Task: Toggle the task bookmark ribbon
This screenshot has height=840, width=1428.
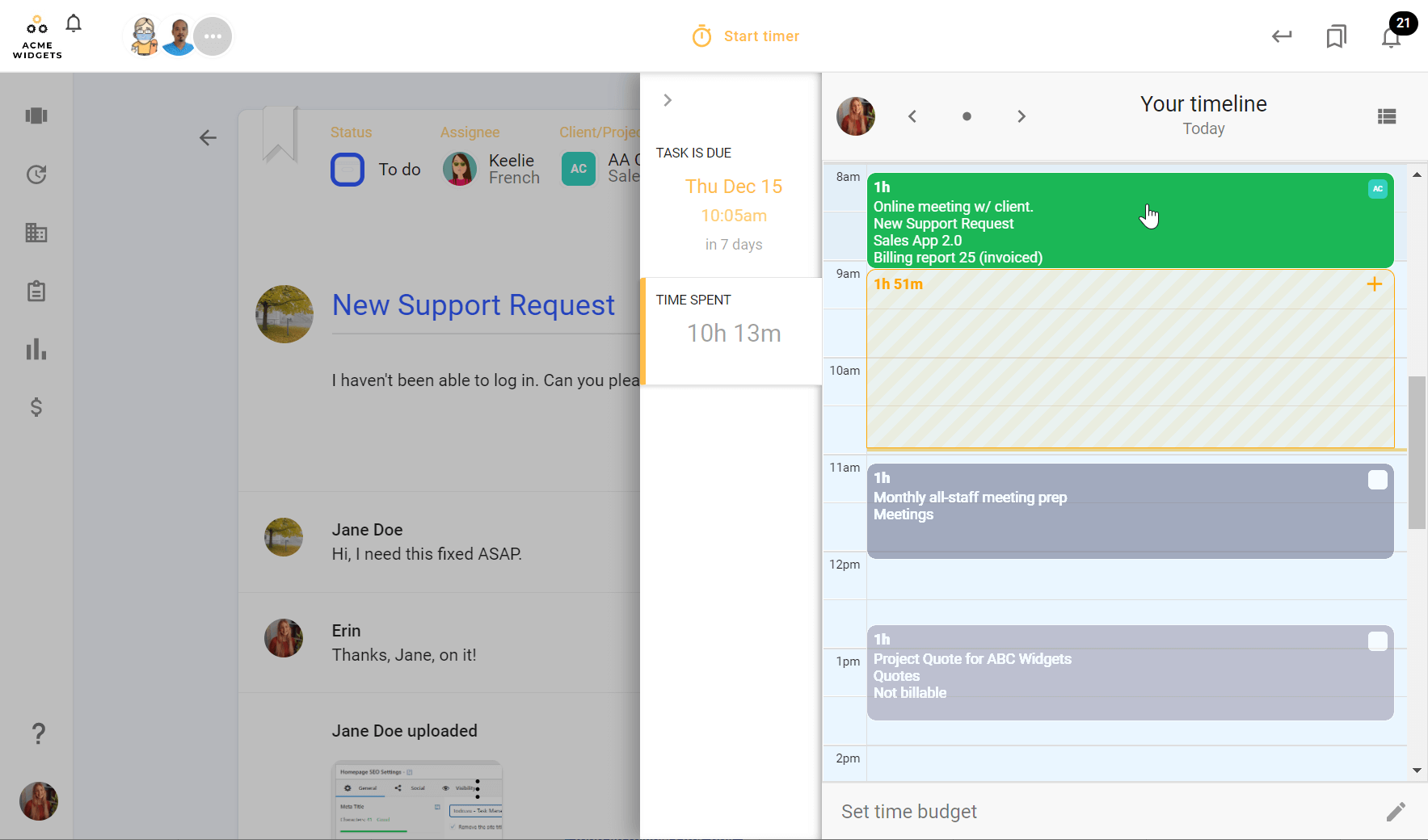Action: coord(280,135)
